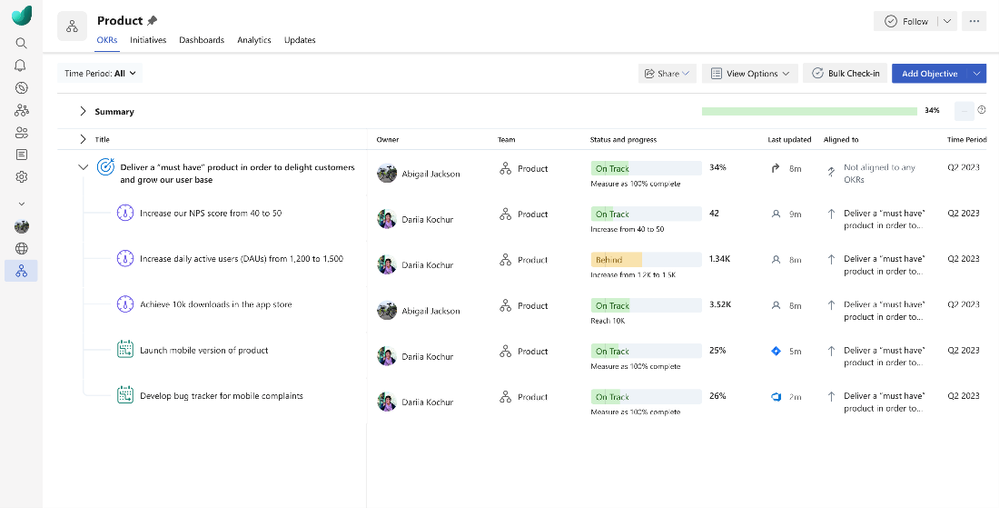
Task: Open the Time Period dropdown
Action: coord(101,73)
